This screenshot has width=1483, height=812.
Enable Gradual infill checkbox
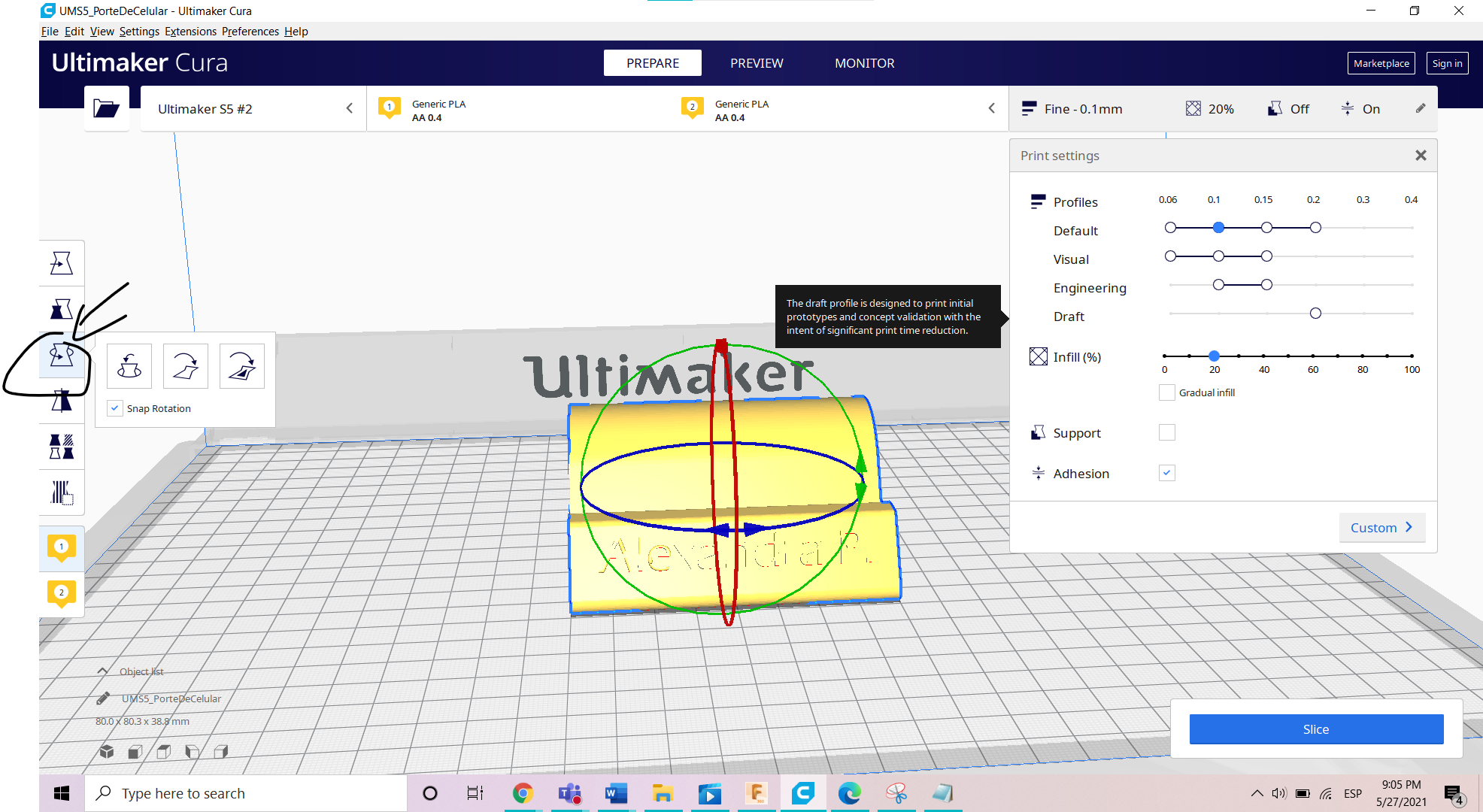(x=1166, y=392)
